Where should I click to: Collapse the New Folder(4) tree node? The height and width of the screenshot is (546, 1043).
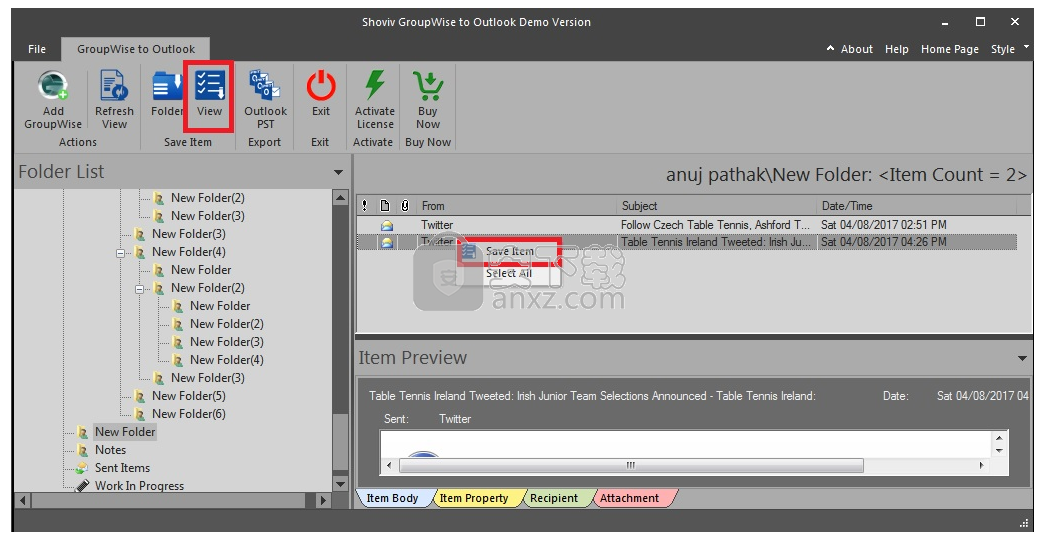pyautogui.click(x=120, y=253)
